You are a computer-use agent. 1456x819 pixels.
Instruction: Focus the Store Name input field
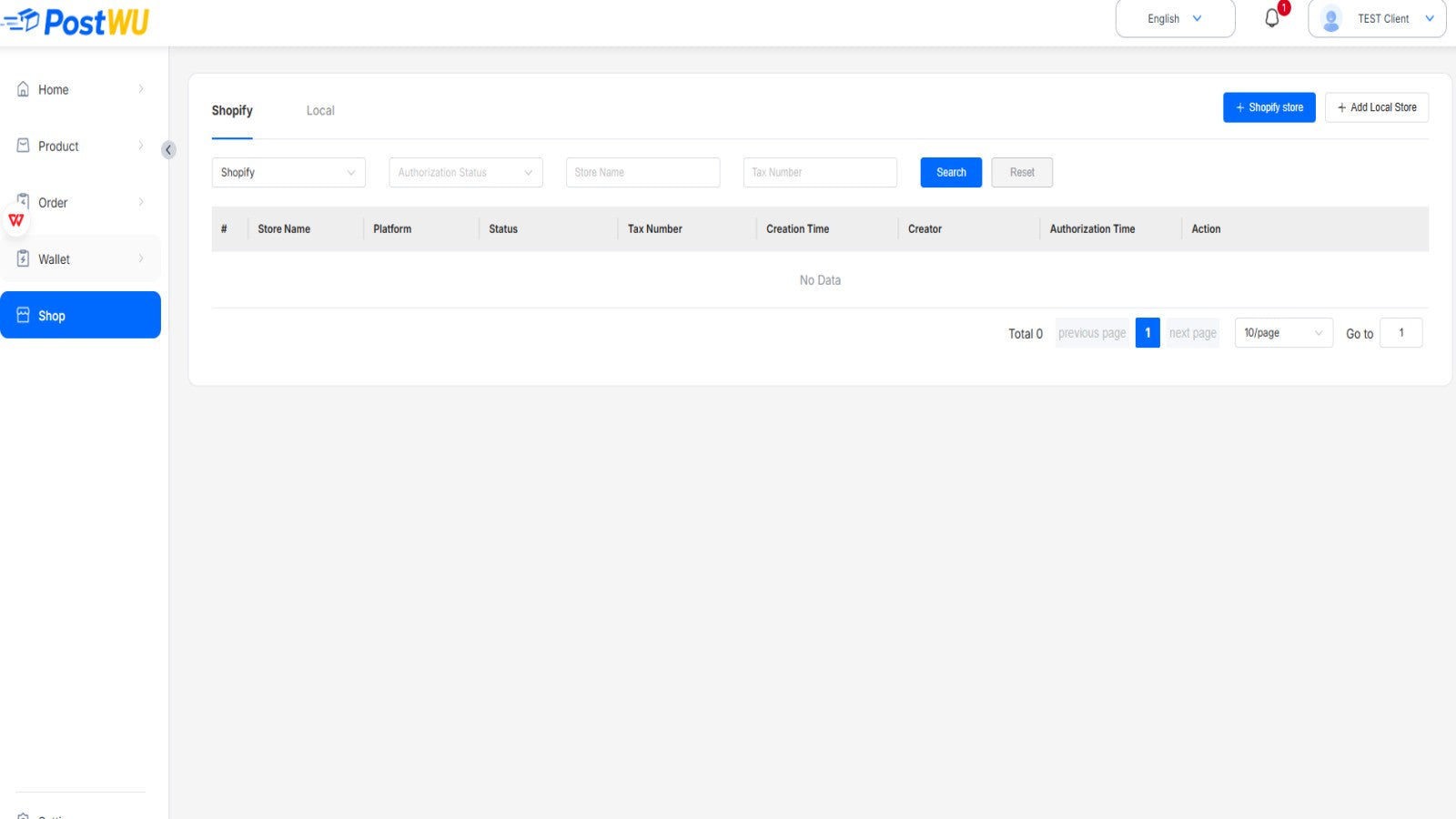[642, 172]
